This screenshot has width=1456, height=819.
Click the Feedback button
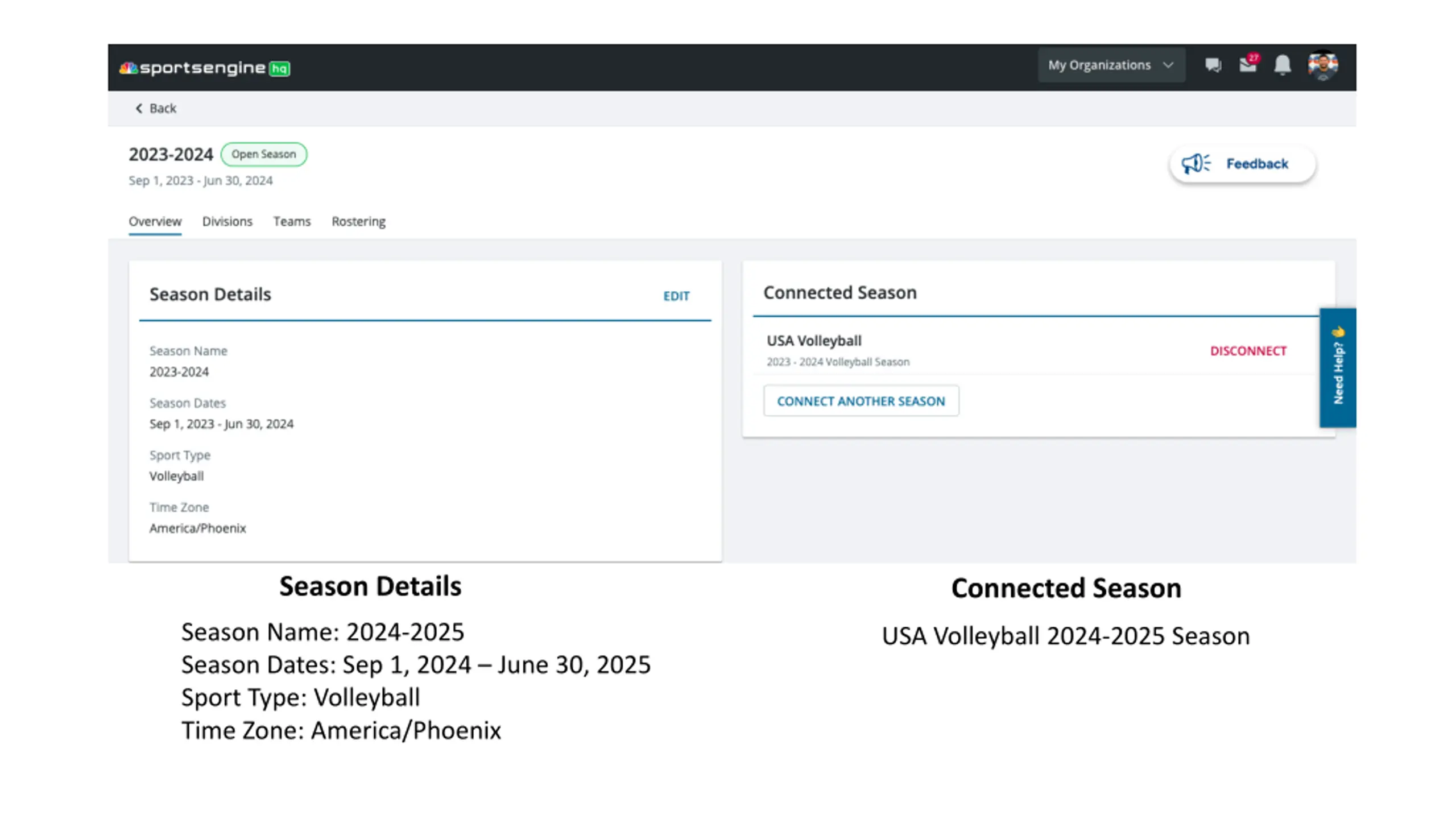click(x=1243, y=164)
